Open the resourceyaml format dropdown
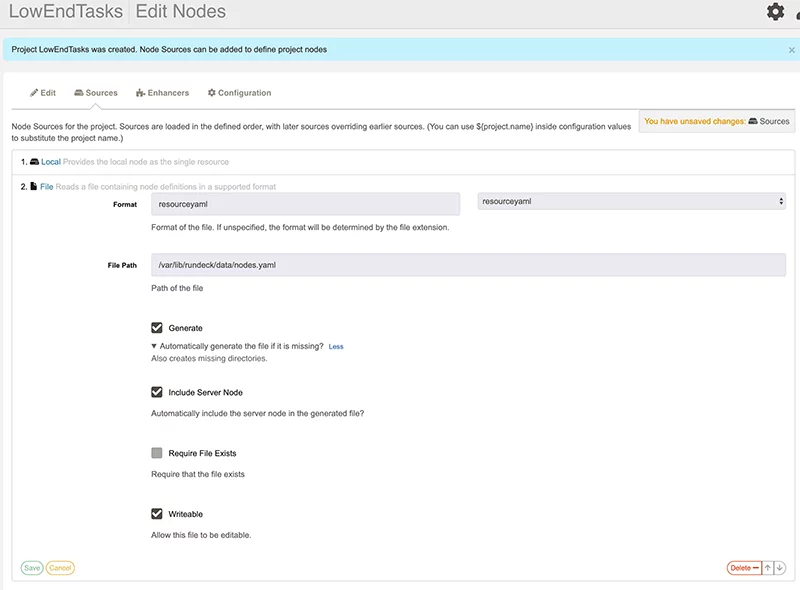The image size is (800, 590). pos(631,202)
